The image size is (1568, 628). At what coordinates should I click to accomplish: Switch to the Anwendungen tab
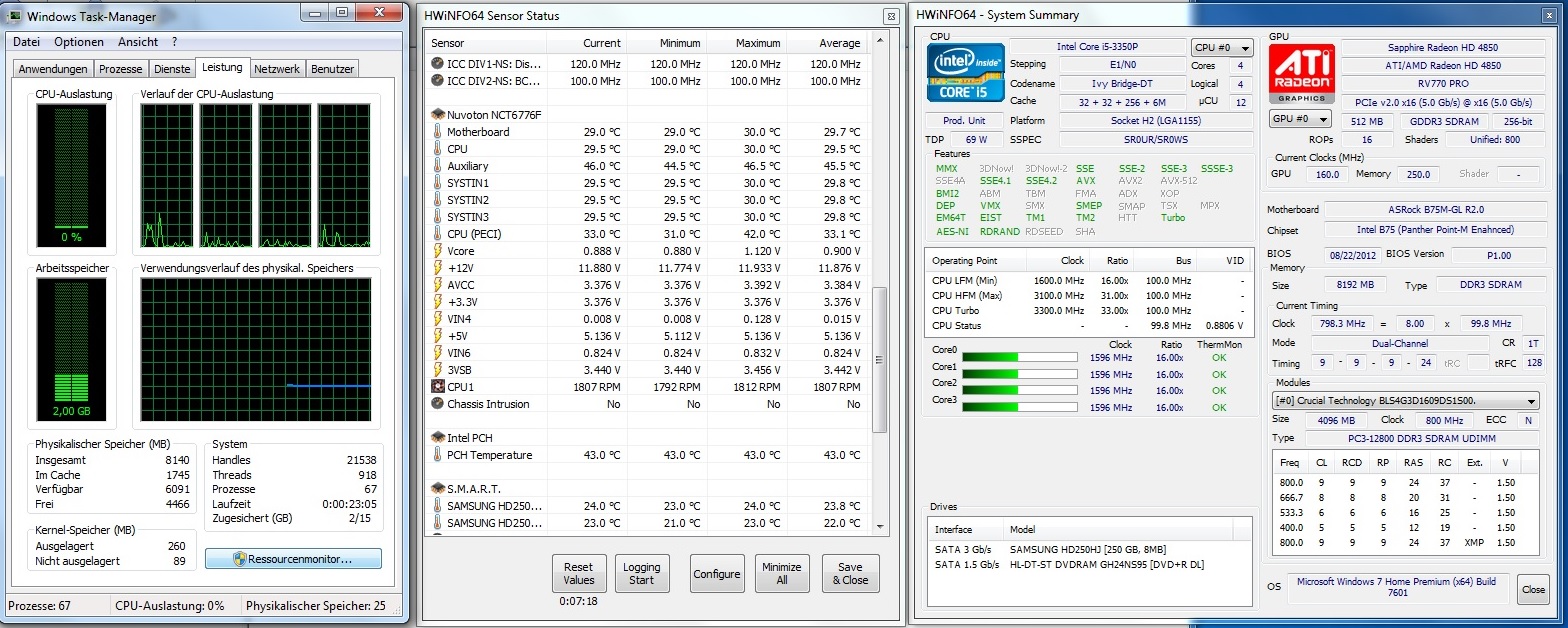(x=53, y=69)
